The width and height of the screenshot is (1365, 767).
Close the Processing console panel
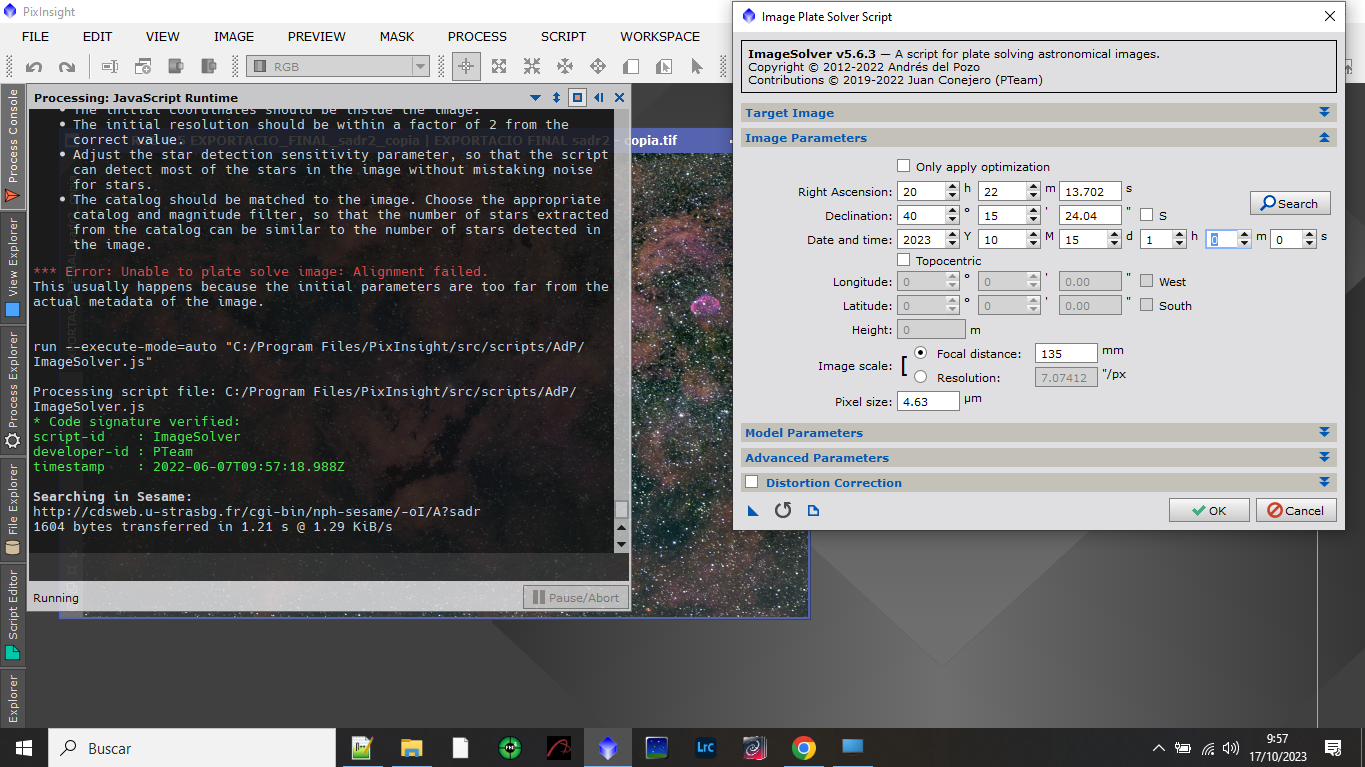619,97
